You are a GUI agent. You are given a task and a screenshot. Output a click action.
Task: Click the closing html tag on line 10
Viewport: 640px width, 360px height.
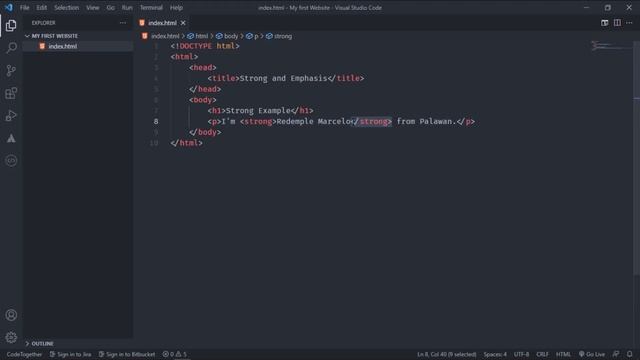pyautogui.click(x=187, y=143)
